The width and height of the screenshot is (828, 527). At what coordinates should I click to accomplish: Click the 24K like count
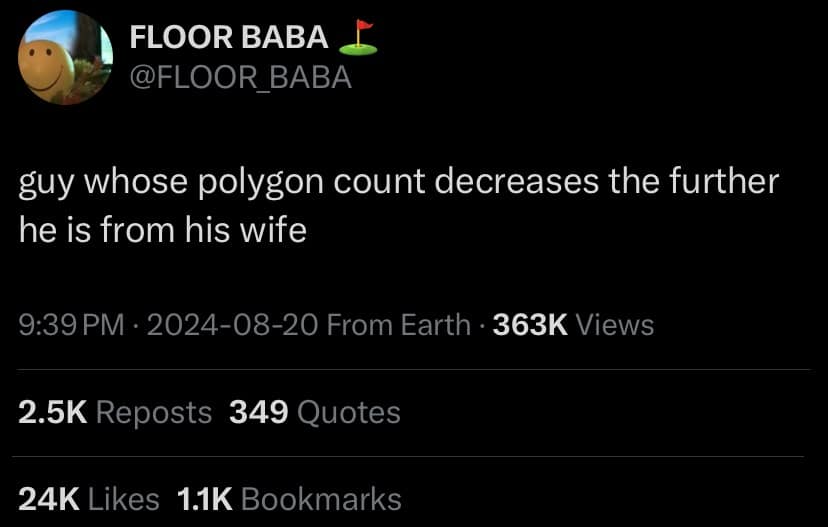pos(48,498)
